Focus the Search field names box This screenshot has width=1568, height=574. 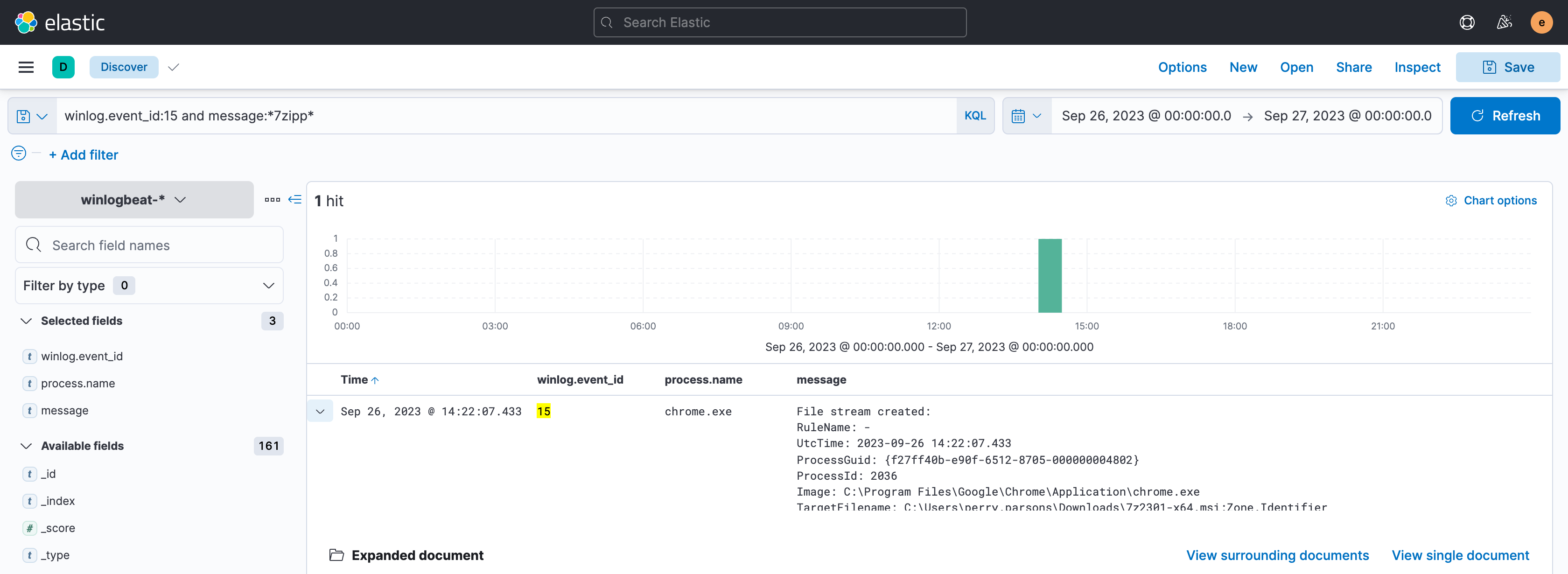click(x=149, y=245)
